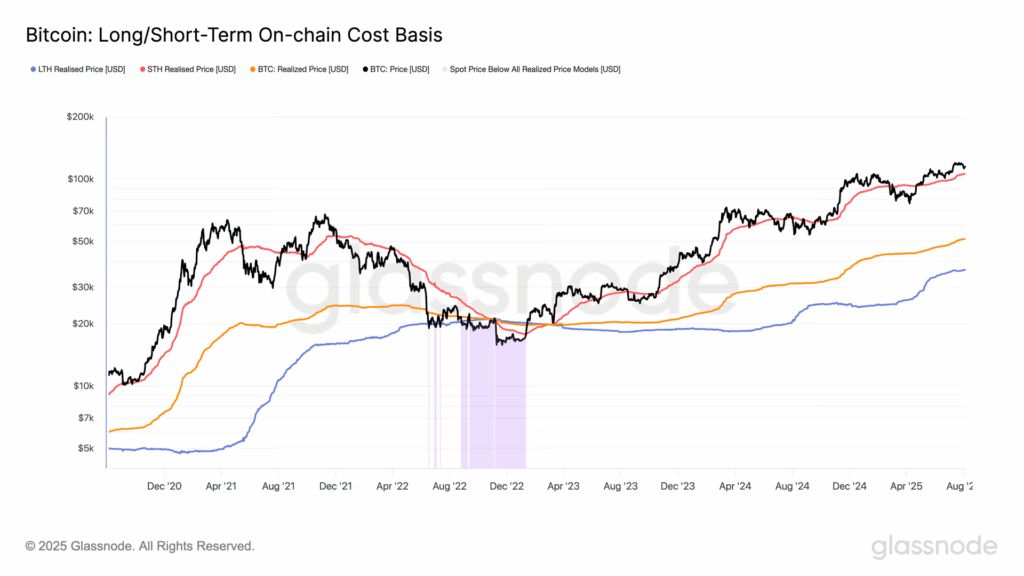Select the $100k y-axis label
The width and height of the screenshot is (1024, 576).
(x=80, y=179)
